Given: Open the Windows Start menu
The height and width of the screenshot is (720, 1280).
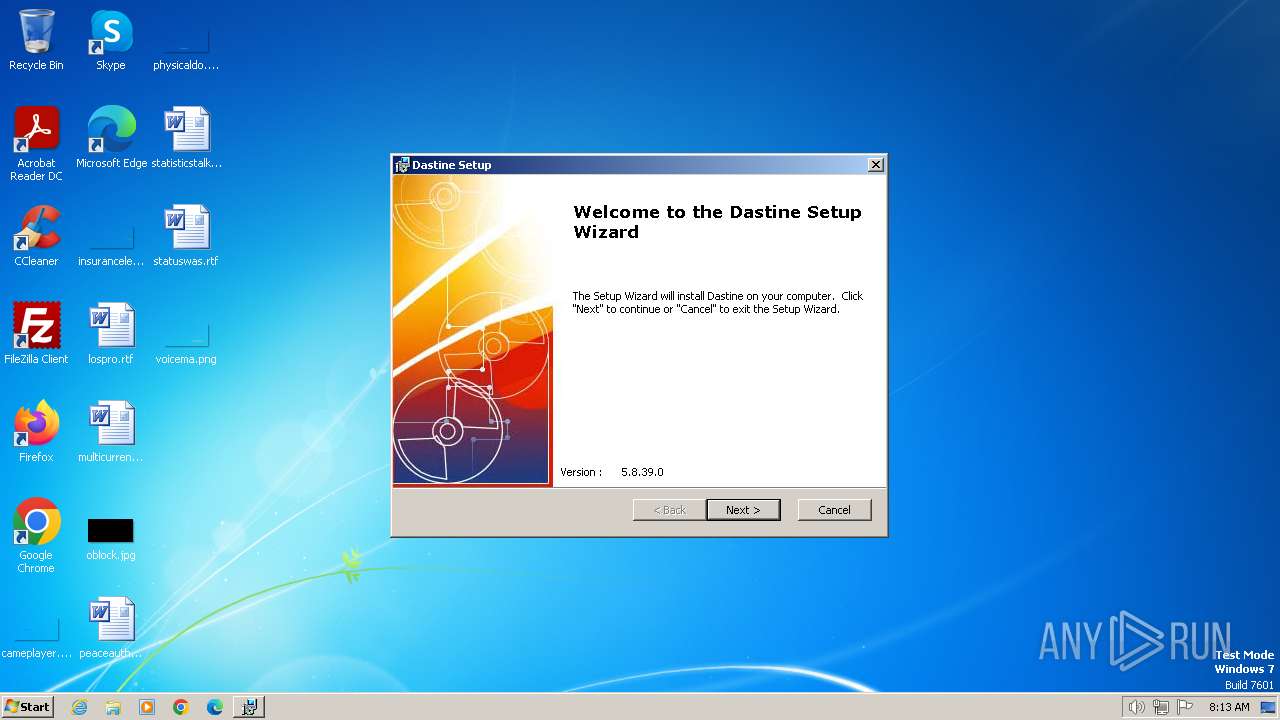Looking at the screenshot, I should [x=27, y=707].
